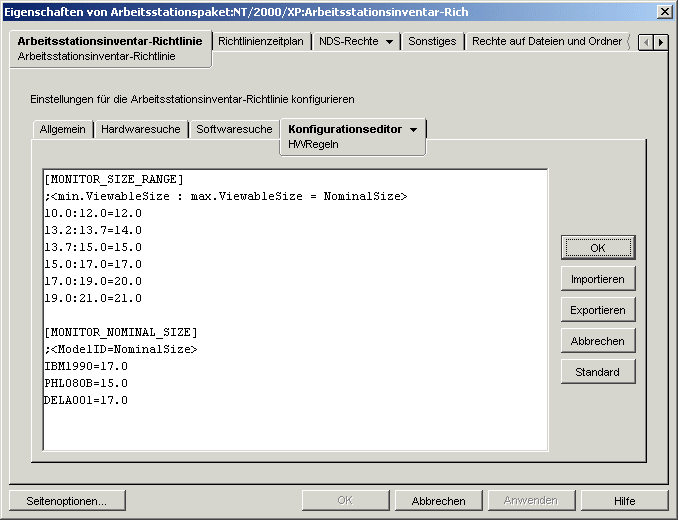
Task: Select the Softwaresuche sub-tab
Action: (234, 129)
